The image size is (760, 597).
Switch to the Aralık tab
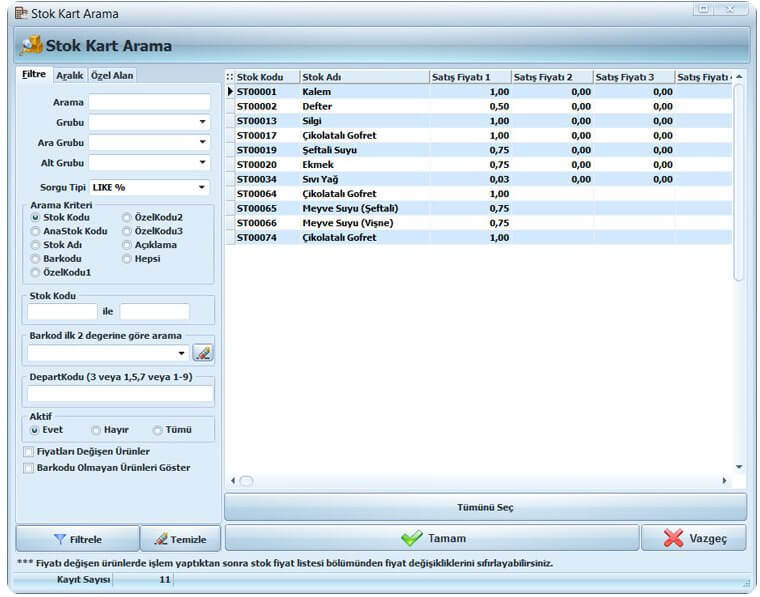point(70,76)
